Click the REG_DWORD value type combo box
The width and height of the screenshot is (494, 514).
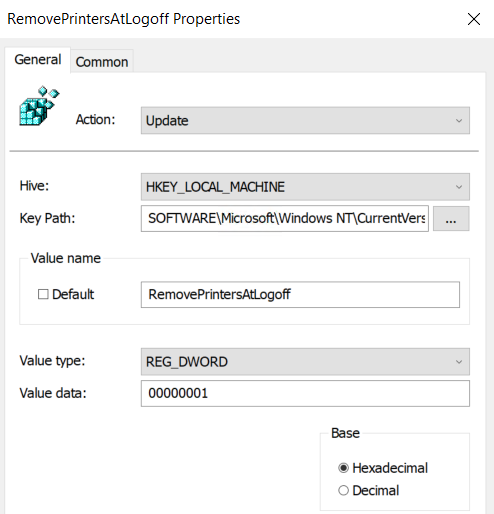[x=305, y=362]
